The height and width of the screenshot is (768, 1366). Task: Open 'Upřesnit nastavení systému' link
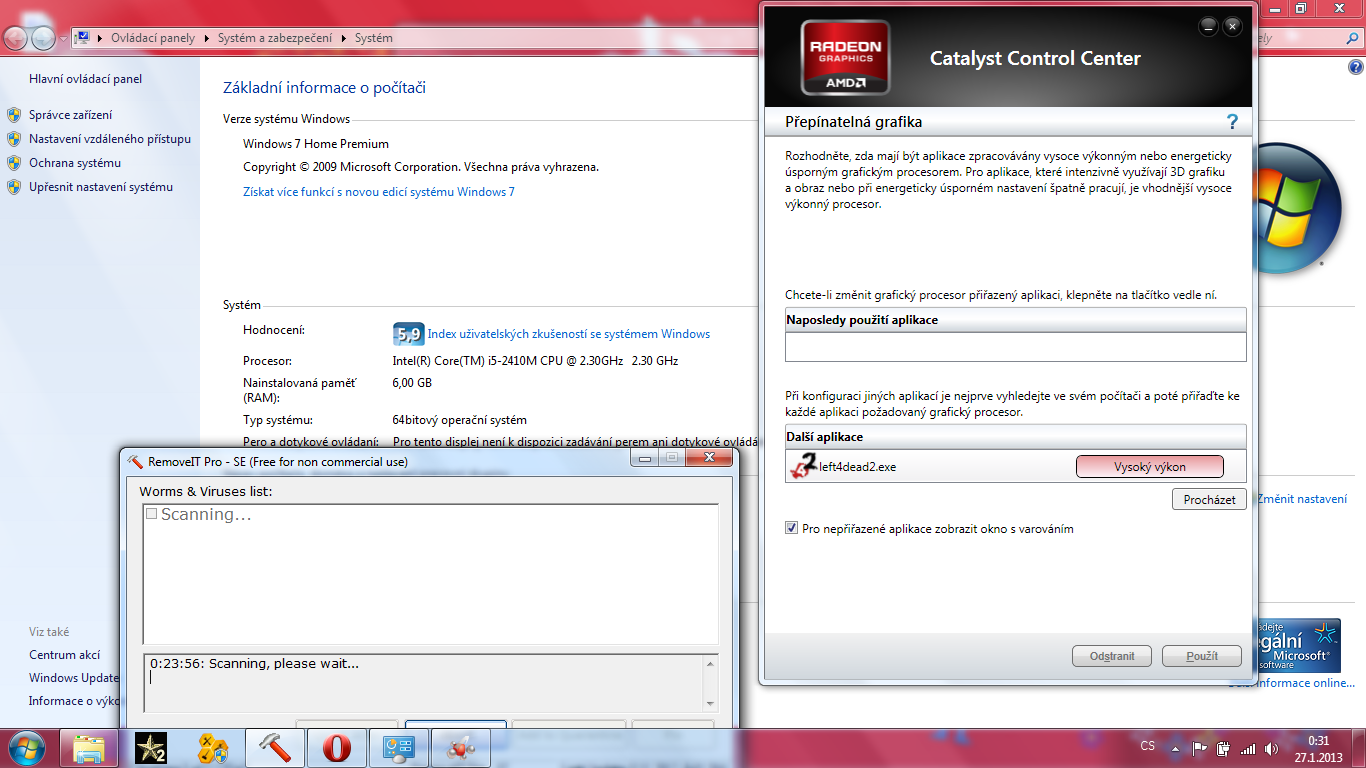[x=101, y=187]
